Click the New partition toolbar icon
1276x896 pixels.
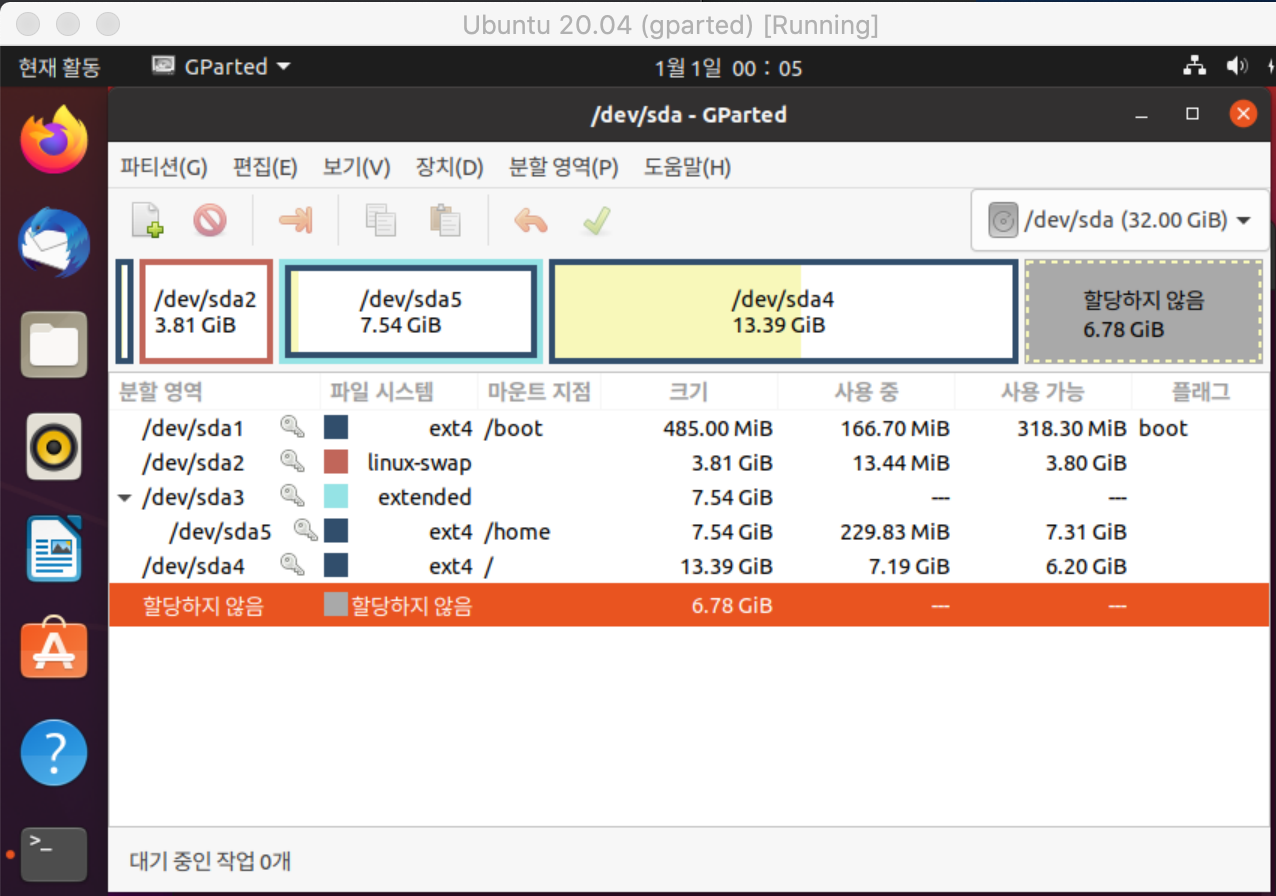click(148, 220)
